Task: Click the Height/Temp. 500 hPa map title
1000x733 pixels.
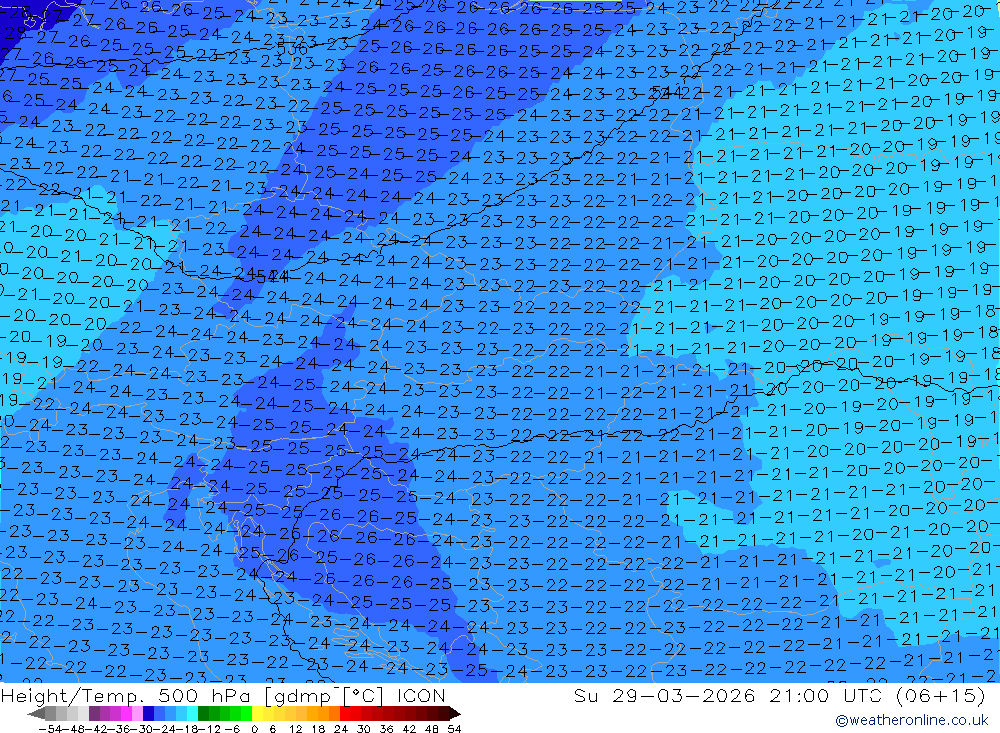Action: pos(223,695)
